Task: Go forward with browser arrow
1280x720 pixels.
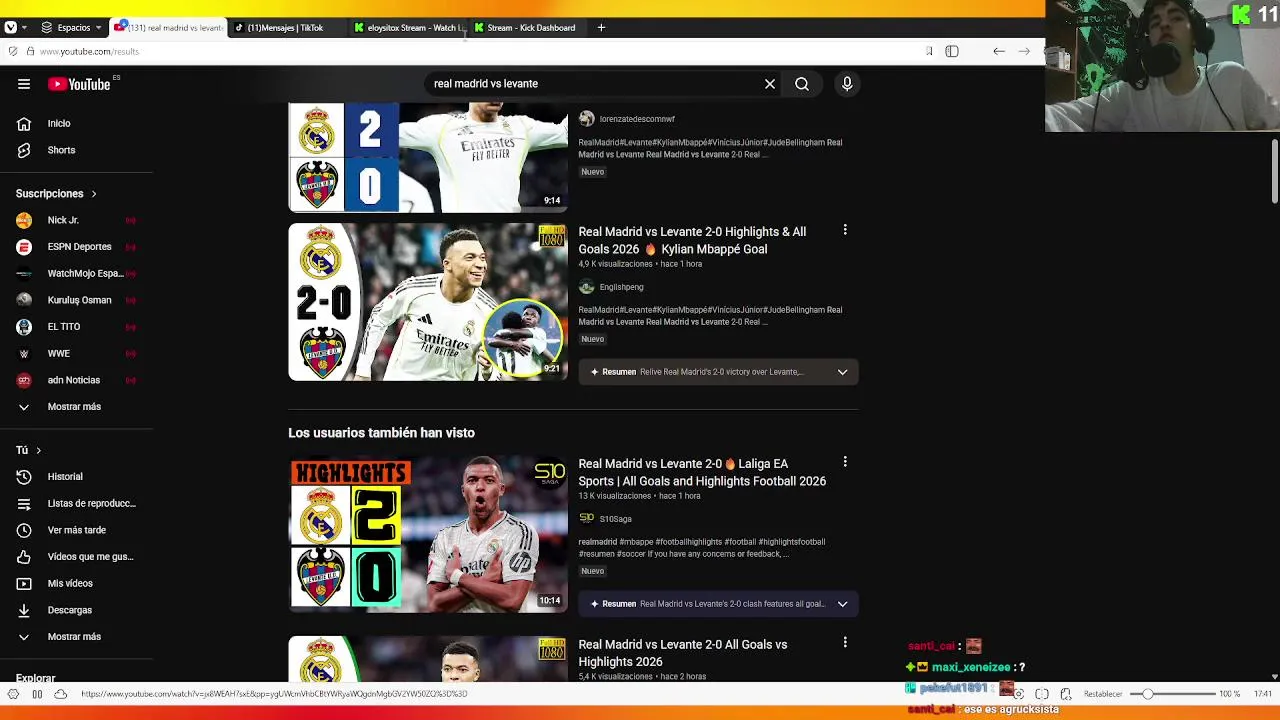Action: [1024, 51]
